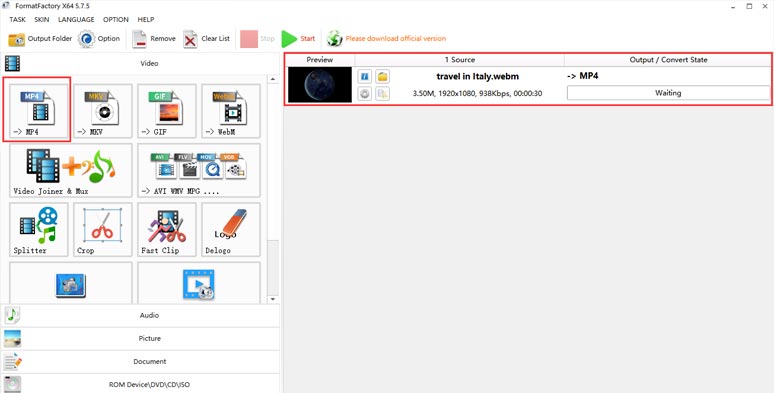Click the scroll down arrow in the Video panel

coord(273,299)
